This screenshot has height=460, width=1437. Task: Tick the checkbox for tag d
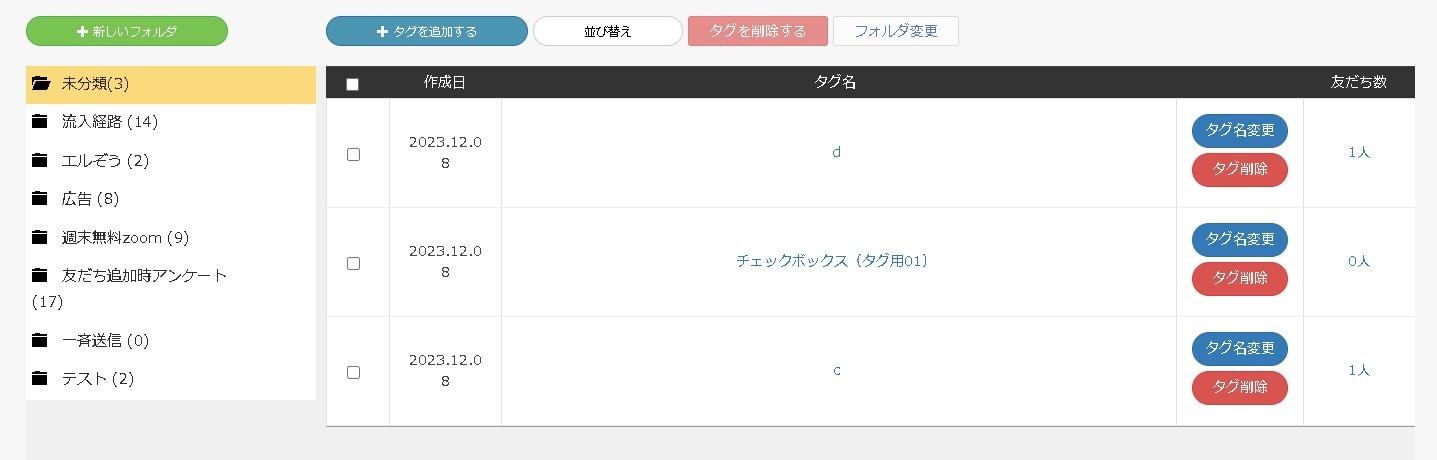353,154
